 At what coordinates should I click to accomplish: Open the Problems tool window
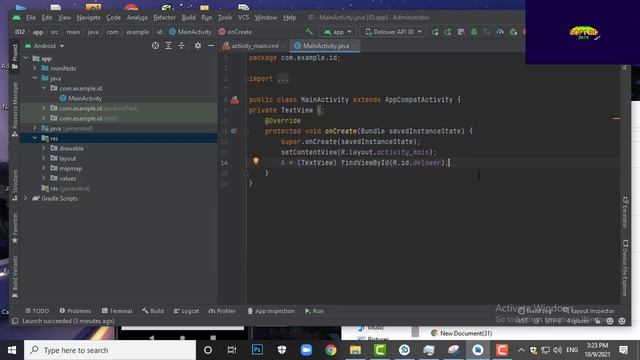click(75, 311)
